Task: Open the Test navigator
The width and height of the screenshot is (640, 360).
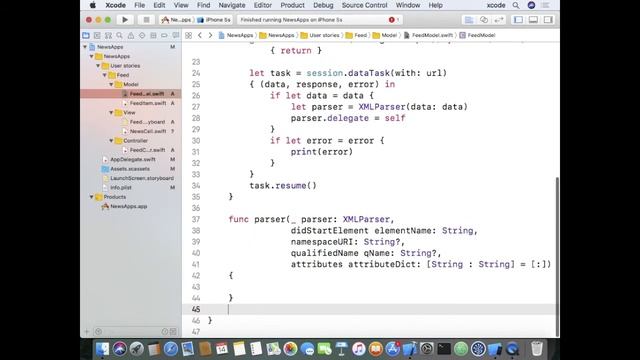Action: (142, 36)
